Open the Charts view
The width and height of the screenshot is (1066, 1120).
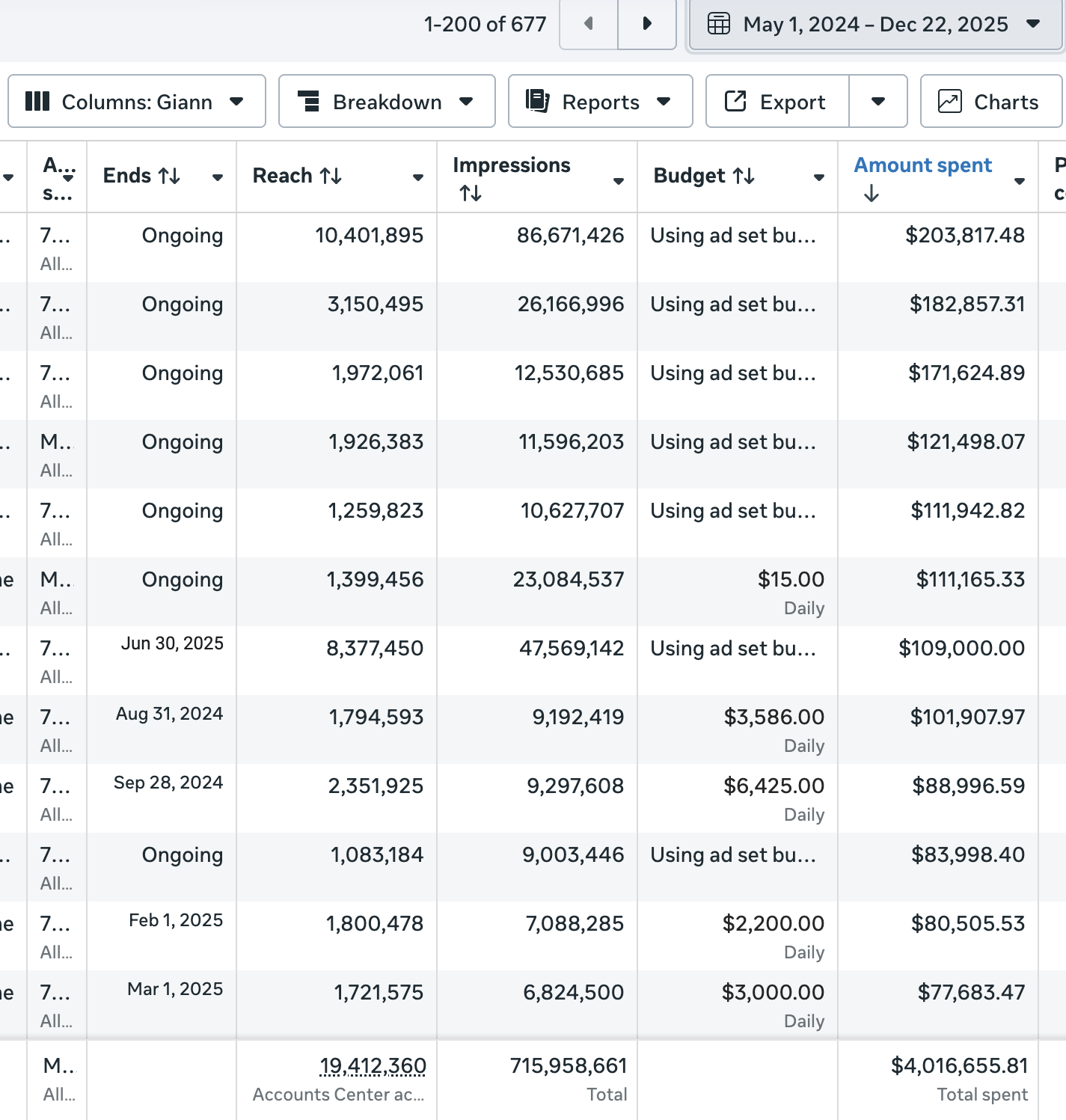click(x=991, y=101)
